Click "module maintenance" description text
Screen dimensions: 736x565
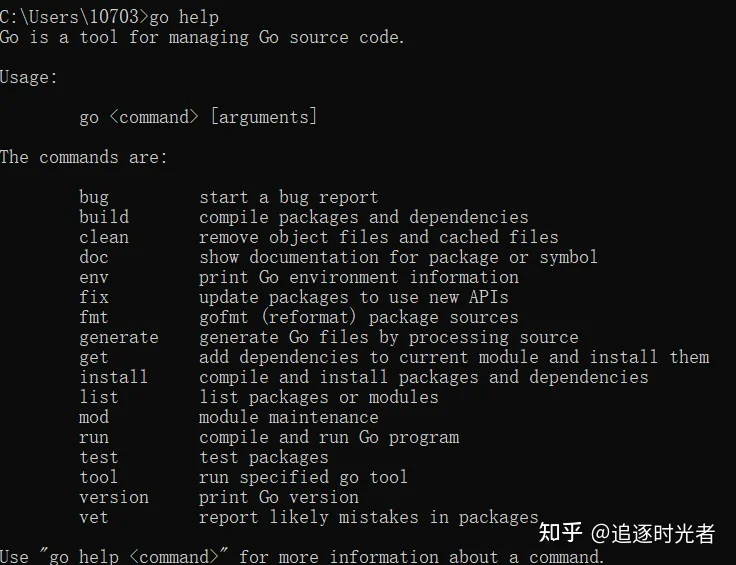click(289, 417)
